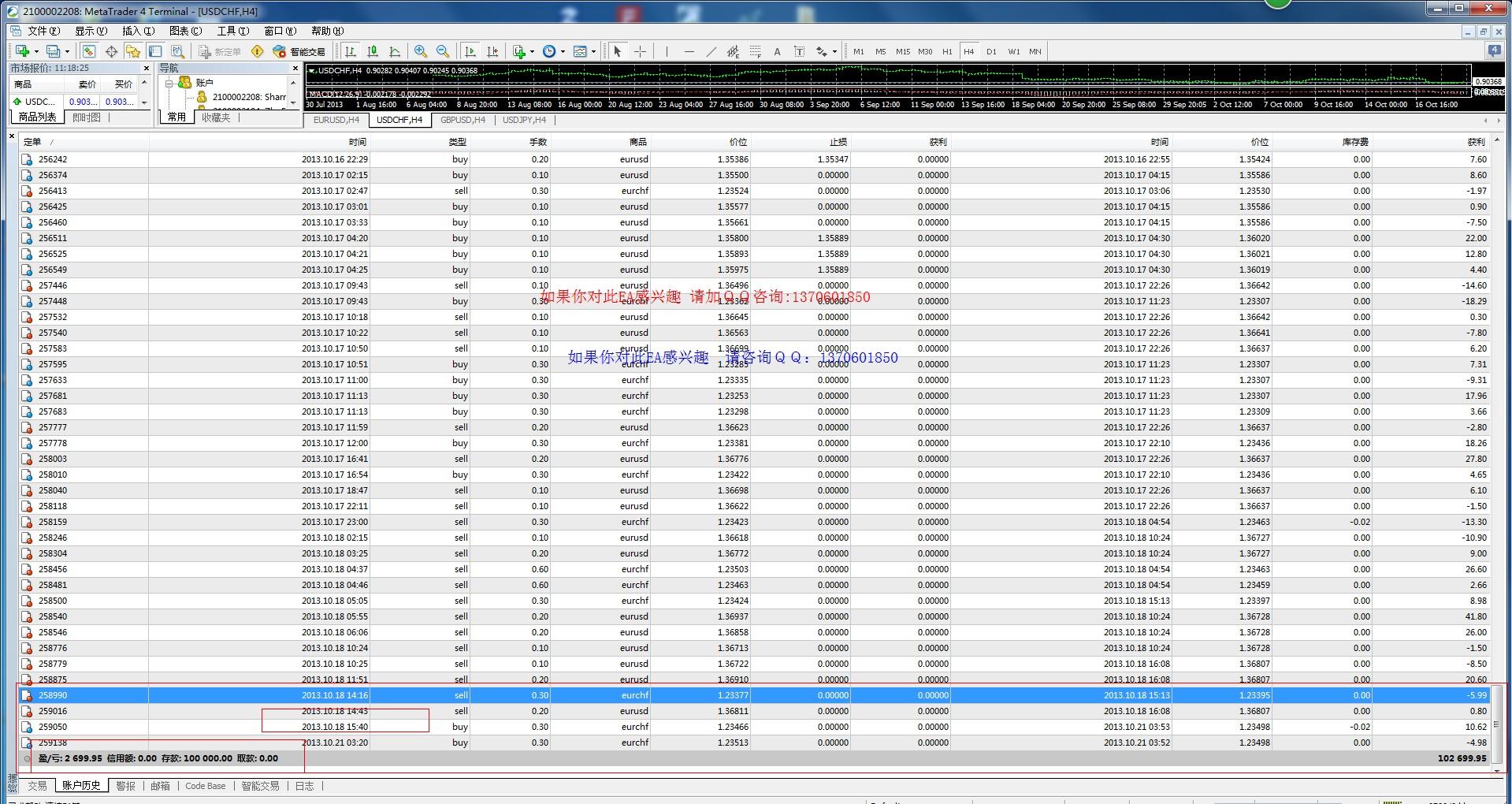Open the 警报 terminal tab
1512x804 pixels.
tap(125, 786)
